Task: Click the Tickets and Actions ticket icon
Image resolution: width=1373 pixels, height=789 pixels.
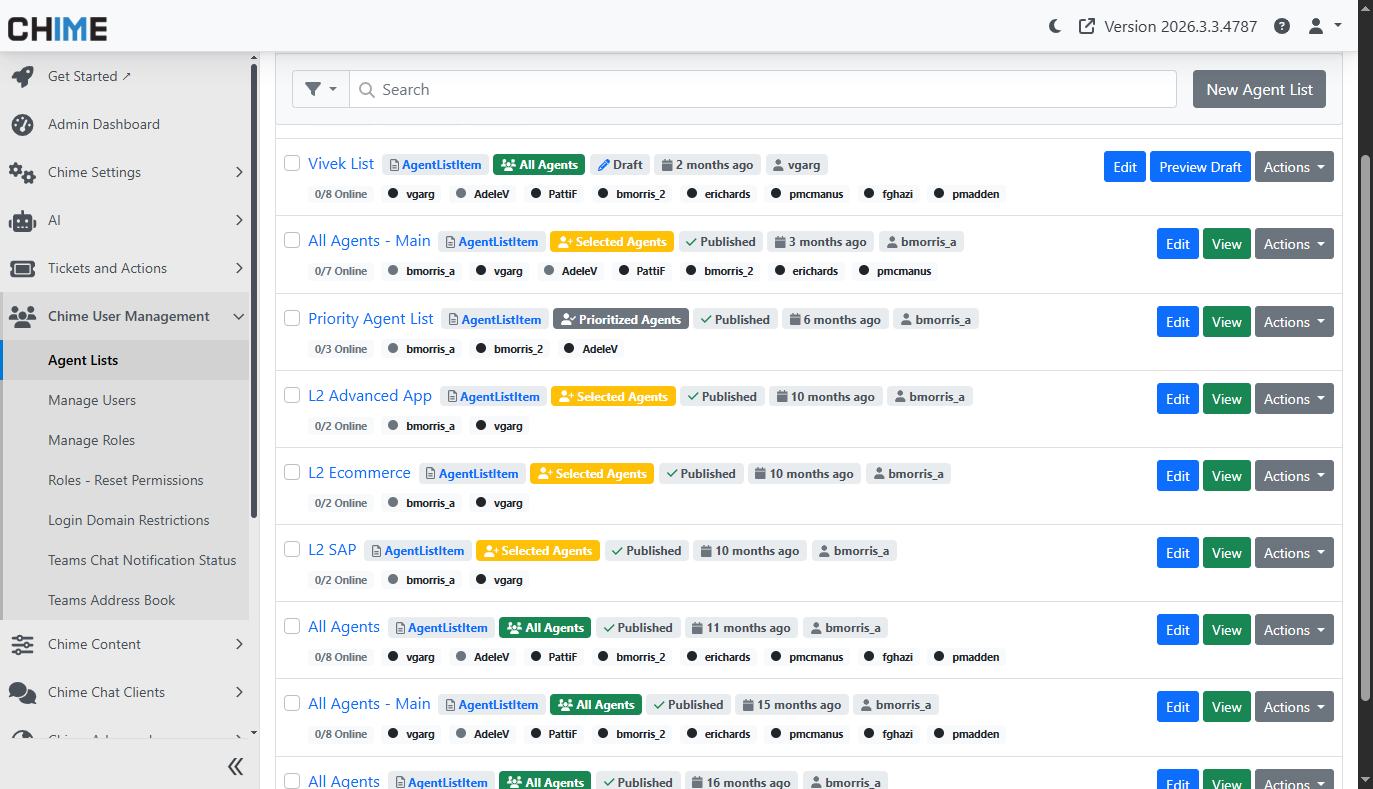Action: 22,268
